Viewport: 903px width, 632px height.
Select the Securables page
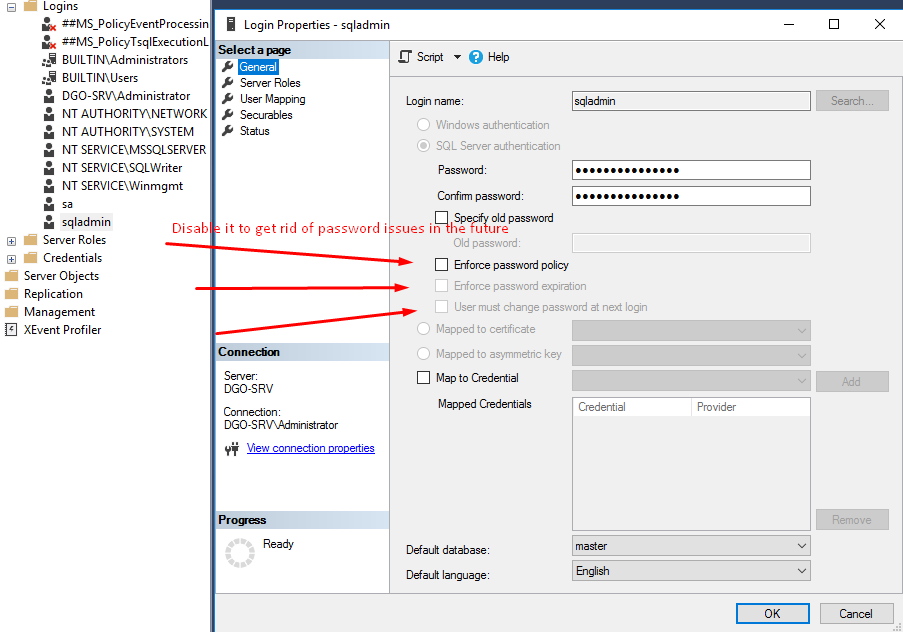pyautogui.click(x=266, y=114)
